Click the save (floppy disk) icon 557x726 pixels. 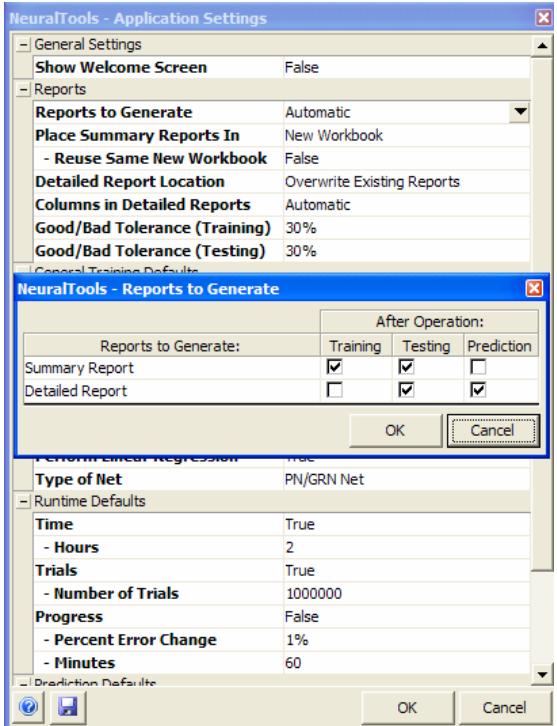tap(68, 707)
